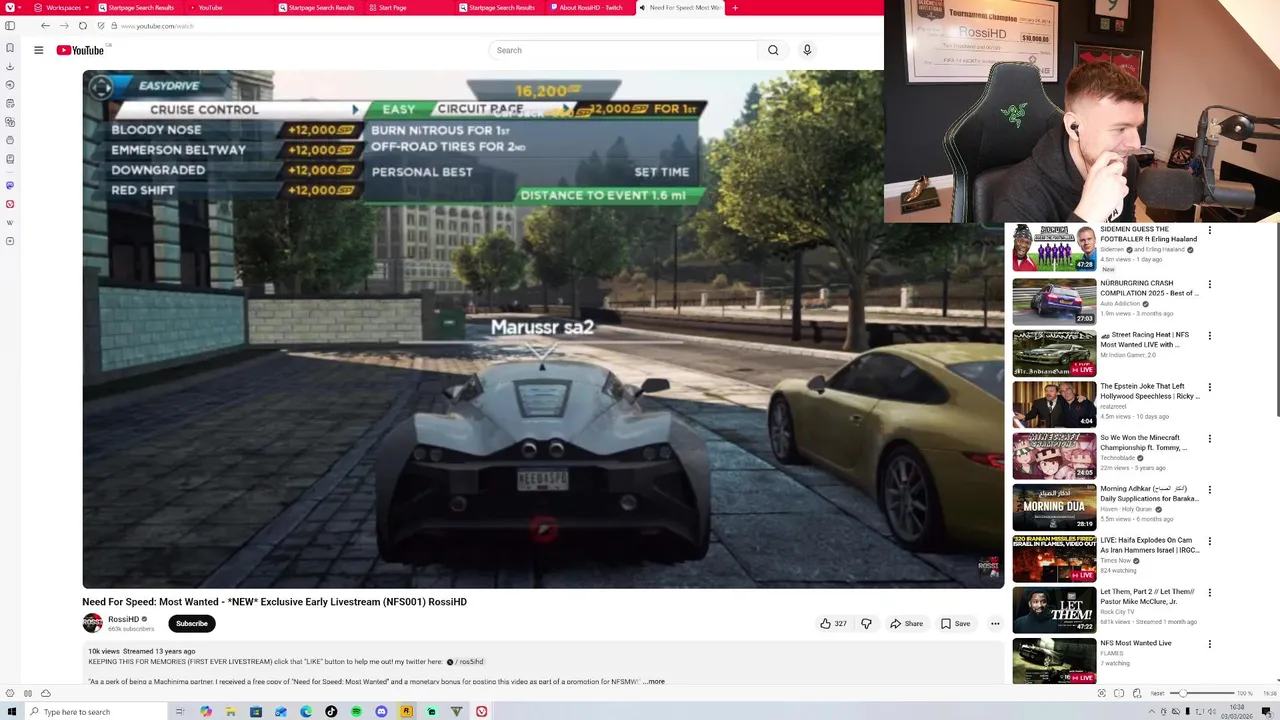1280x720 pixels.
Task: Go back to previous page
Action: [x=45, y=26]
